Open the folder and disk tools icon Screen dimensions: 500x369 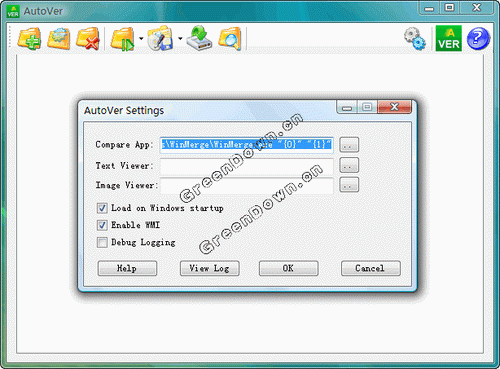160,39
